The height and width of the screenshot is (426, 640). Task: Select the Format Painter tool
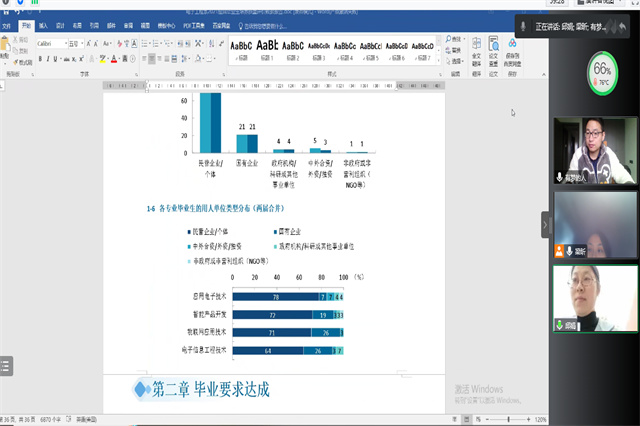coord(22,63)
